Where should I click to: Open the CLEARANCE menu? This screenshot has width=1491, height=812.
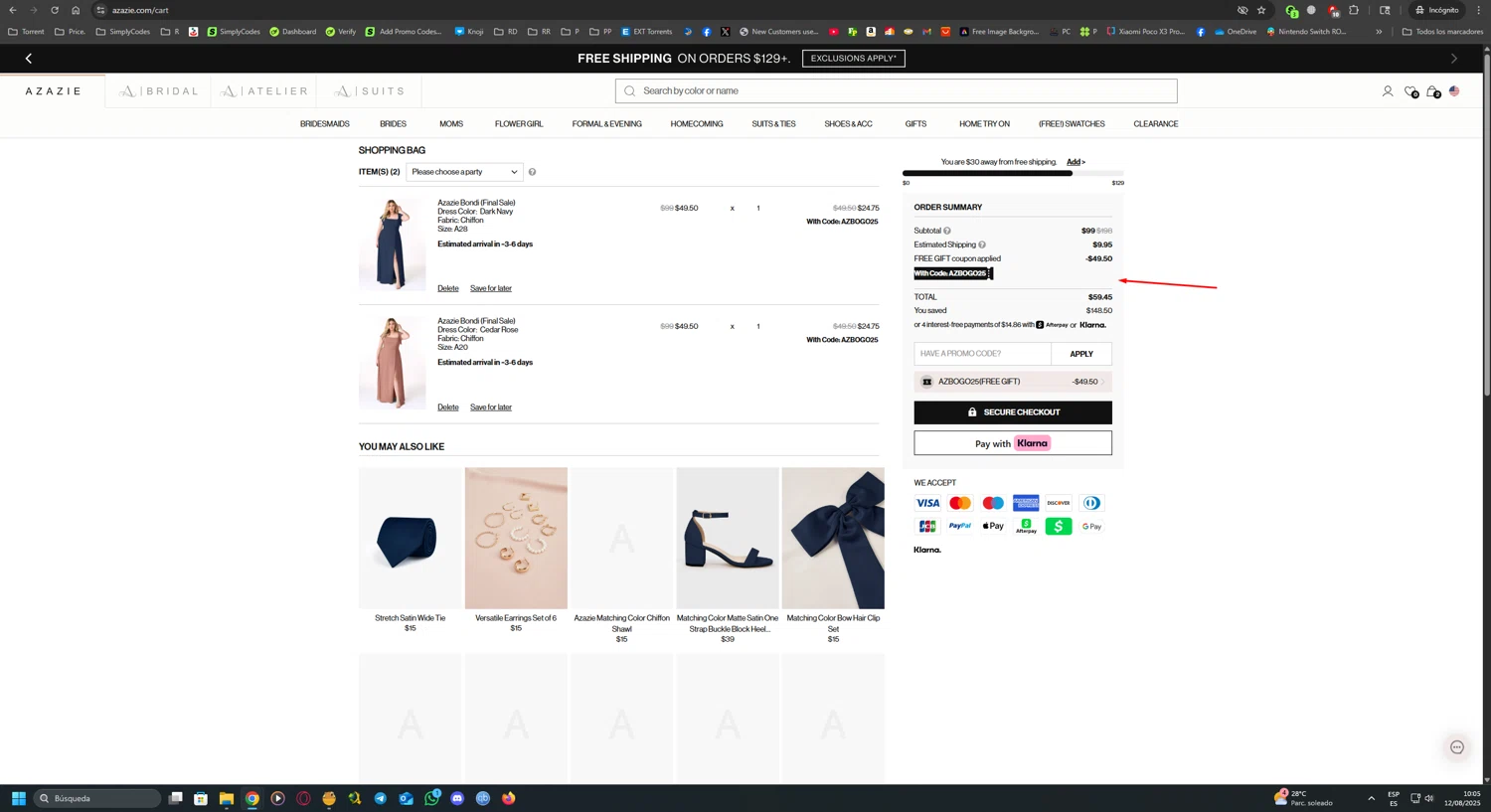pos(1156,124)
